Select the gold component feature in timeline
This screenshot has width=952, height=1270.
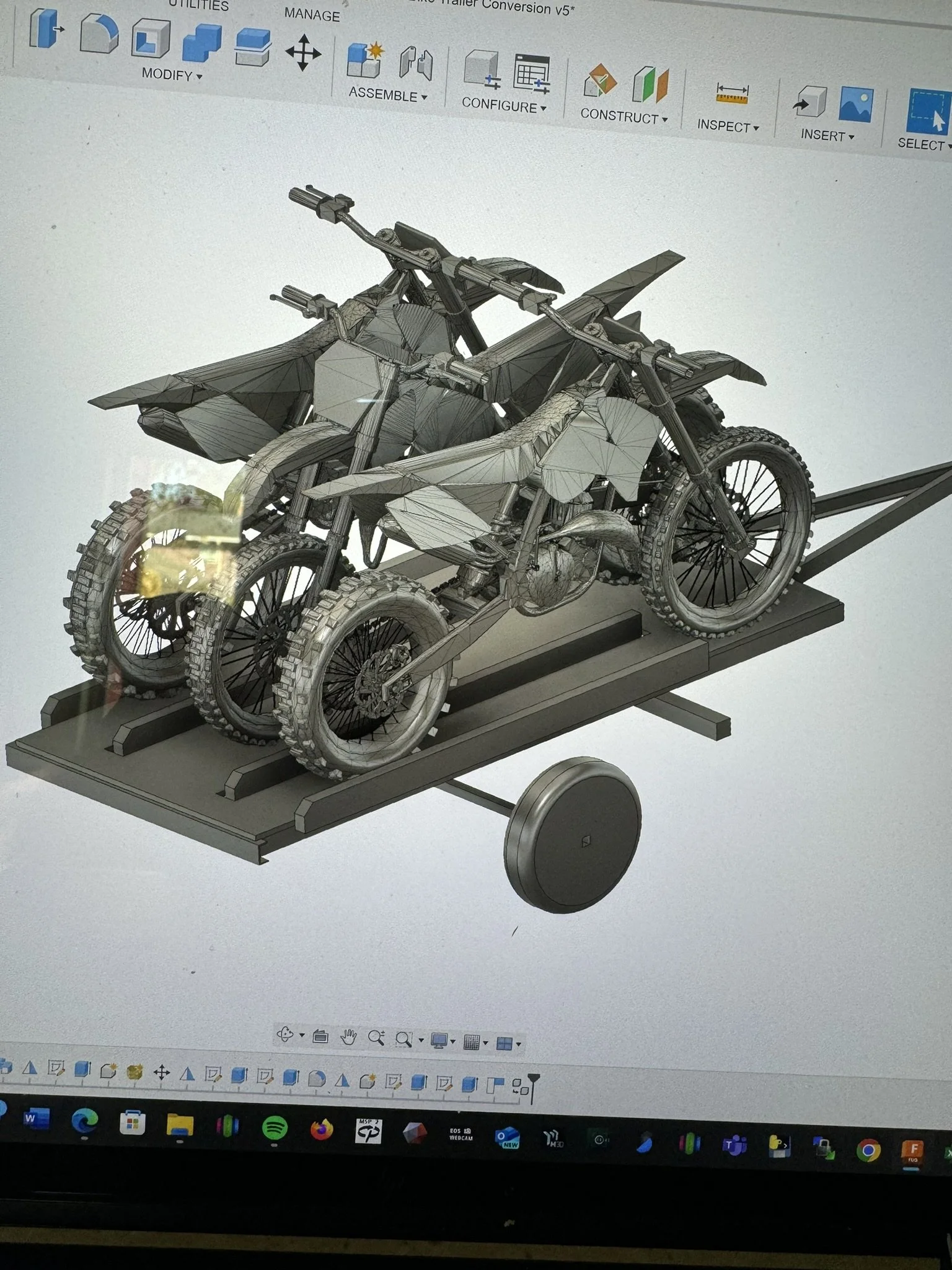click(x=135, y=1071)
